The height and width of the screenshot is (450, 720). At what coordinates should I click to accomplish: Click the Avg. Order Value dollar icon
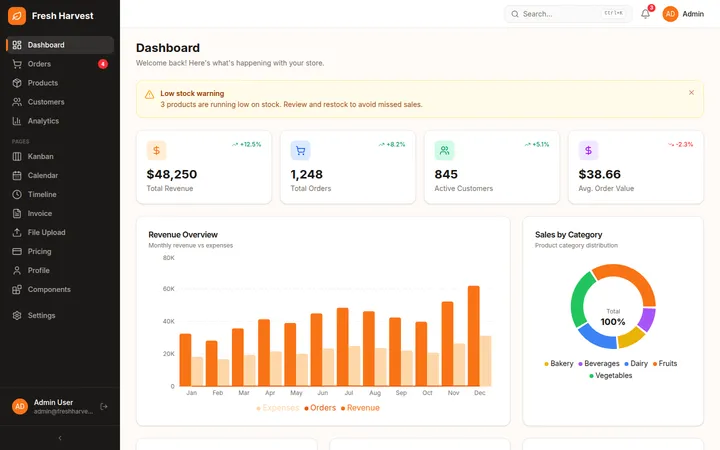588,151
